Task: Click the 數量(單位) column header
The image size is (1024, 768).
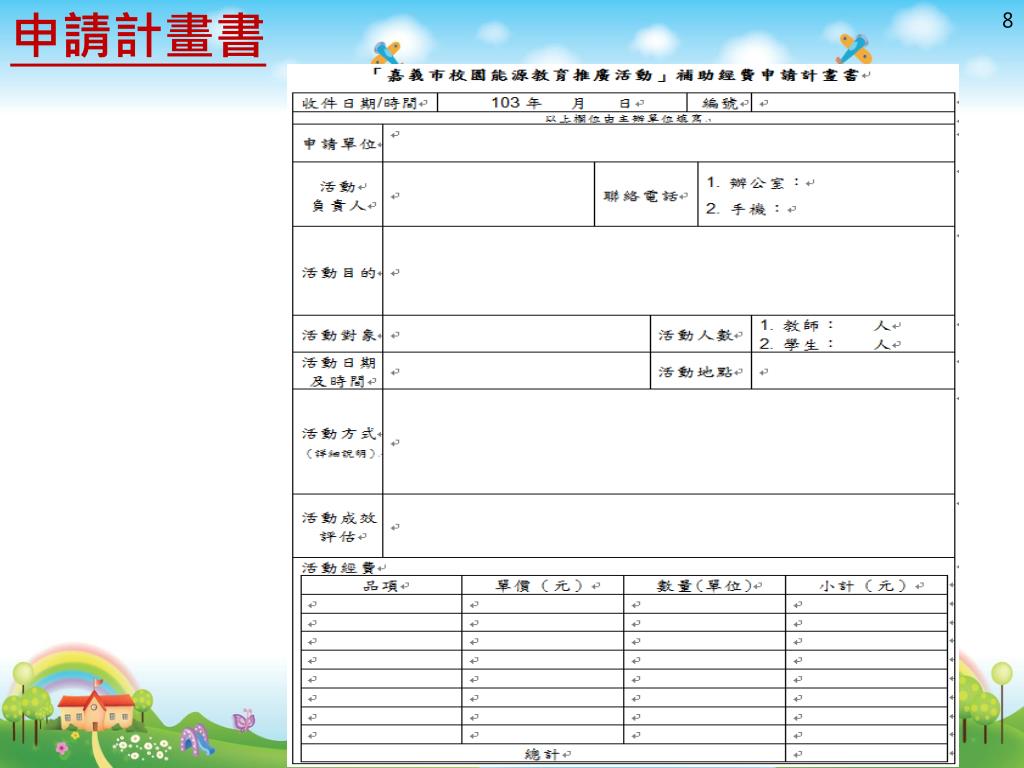Action: point(705,585)
